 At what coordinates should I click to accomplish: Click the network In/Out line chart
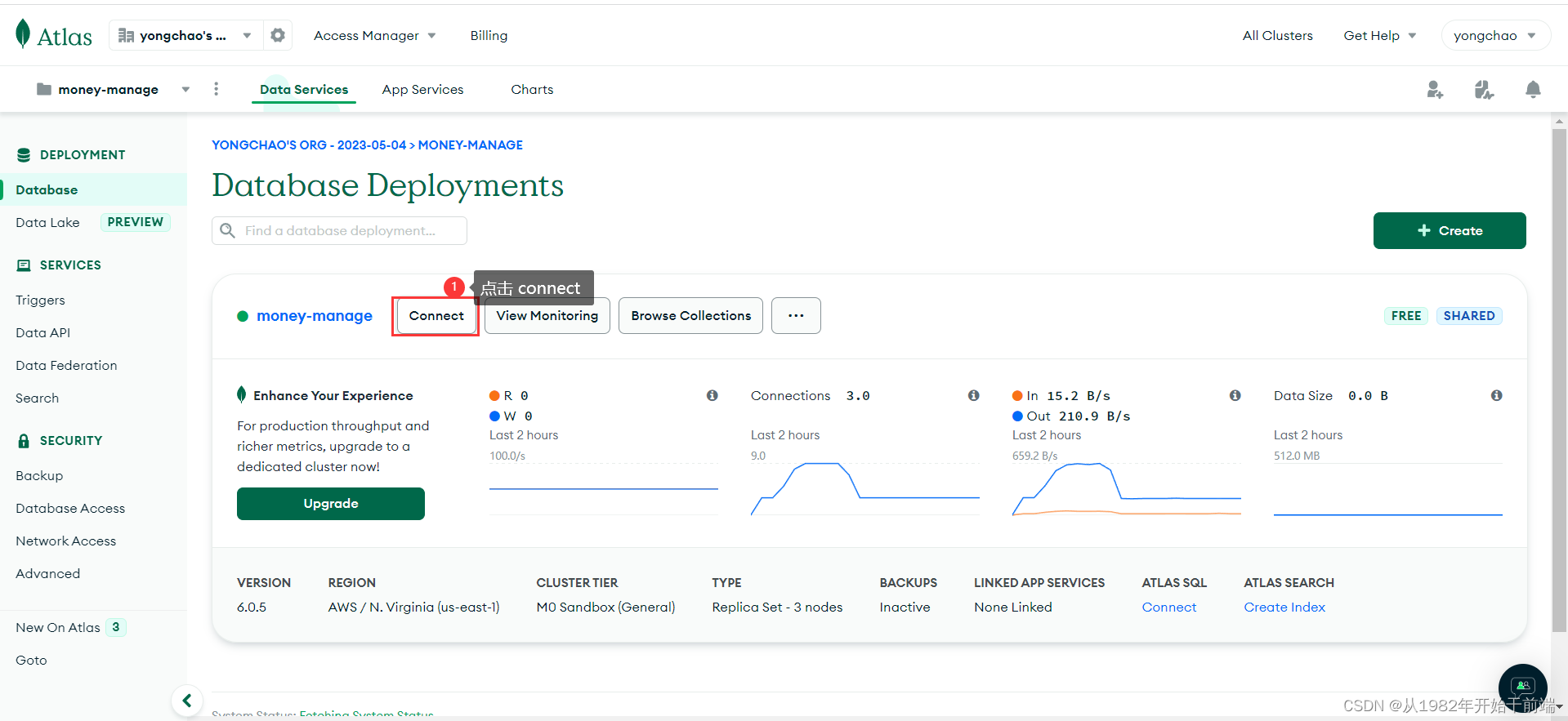tap(1127, 488)
